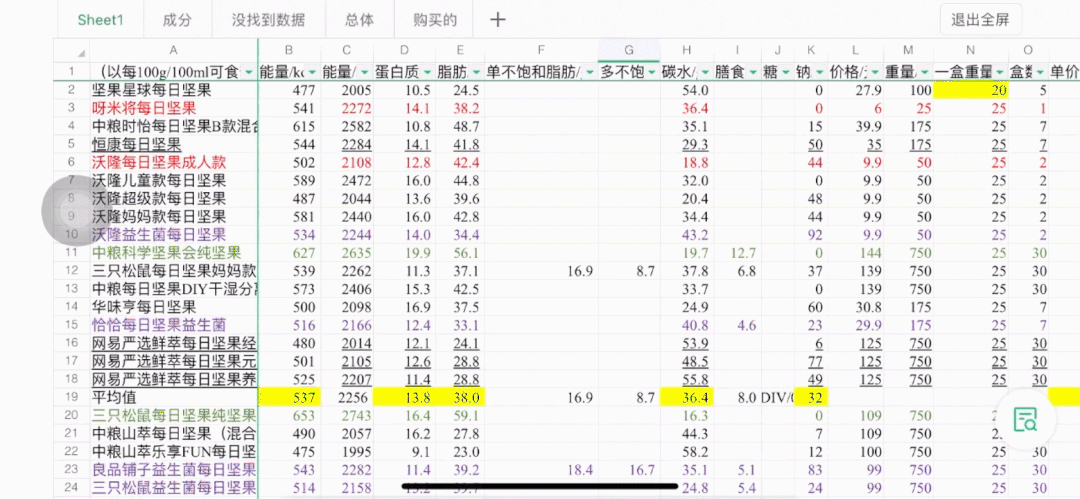Viewport: 1080px width, 499px height.
Task: Select yellow cell 38.0 in 平均值 row
Action: coord(460,397)
